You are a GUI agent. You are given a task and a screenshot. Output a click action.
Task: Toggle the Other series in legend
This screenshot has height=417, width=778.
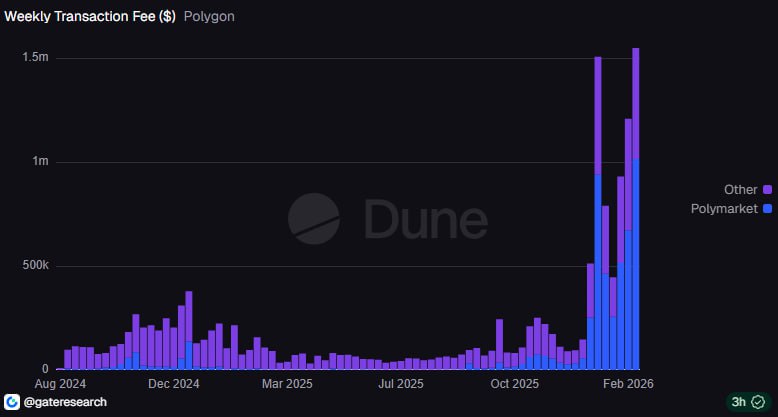[x=740, y=189]
